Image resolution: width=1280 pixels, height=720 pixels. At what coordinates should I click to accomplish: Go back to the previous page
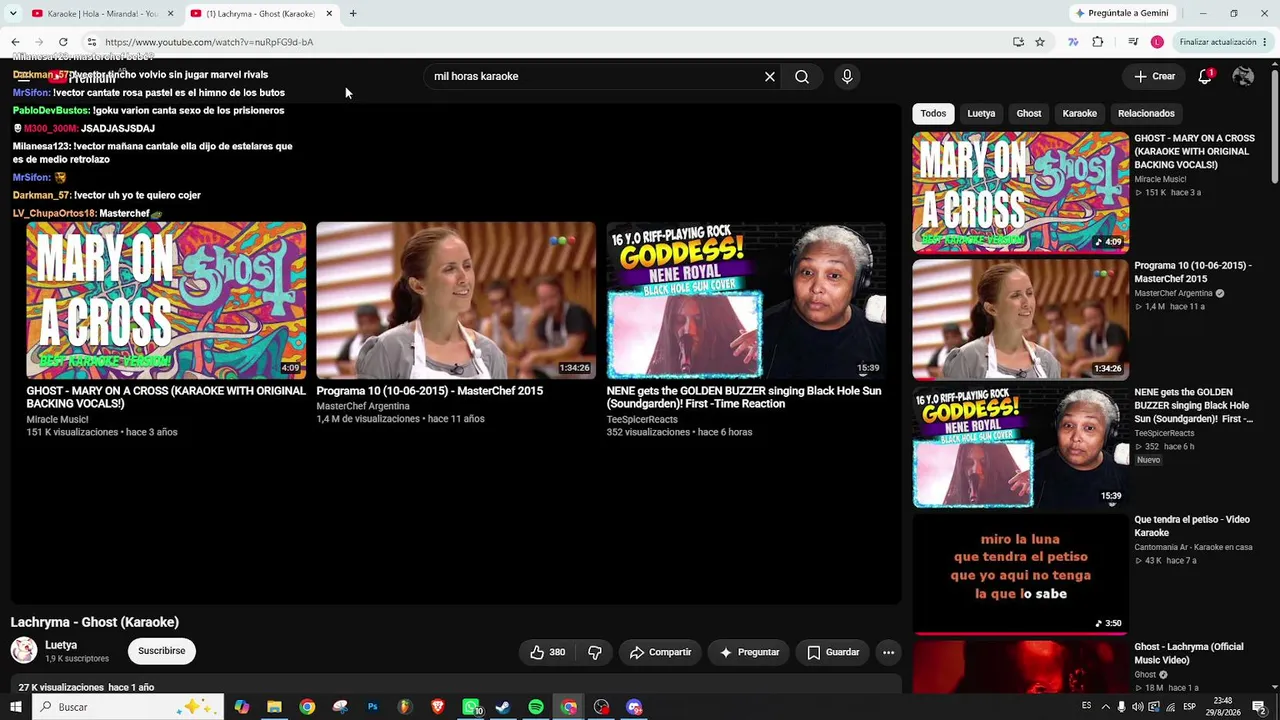[x=15, y=42]
